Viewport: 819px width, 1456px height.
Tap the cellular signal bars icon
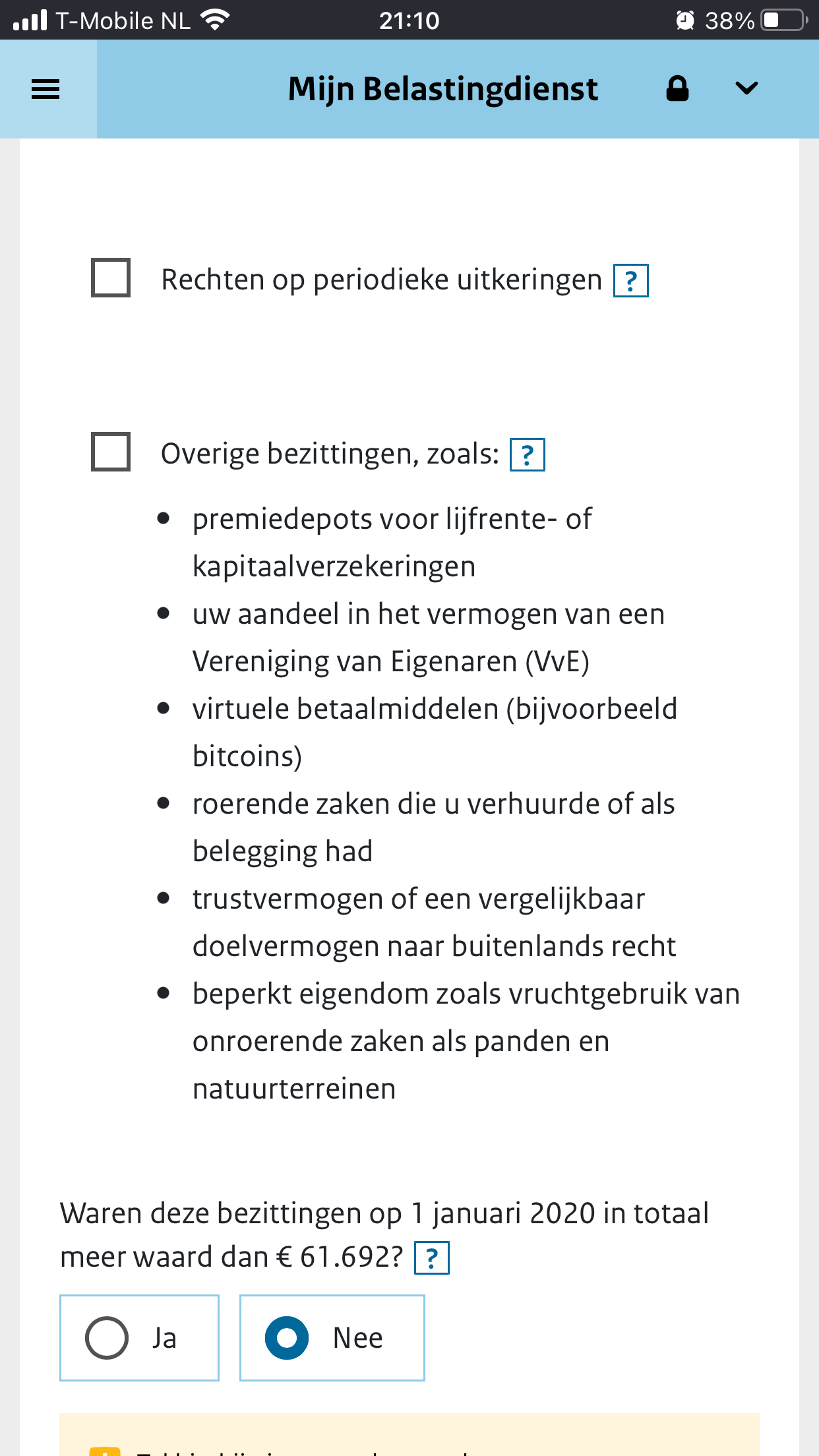pyautogui.click(x=28, y=20)
